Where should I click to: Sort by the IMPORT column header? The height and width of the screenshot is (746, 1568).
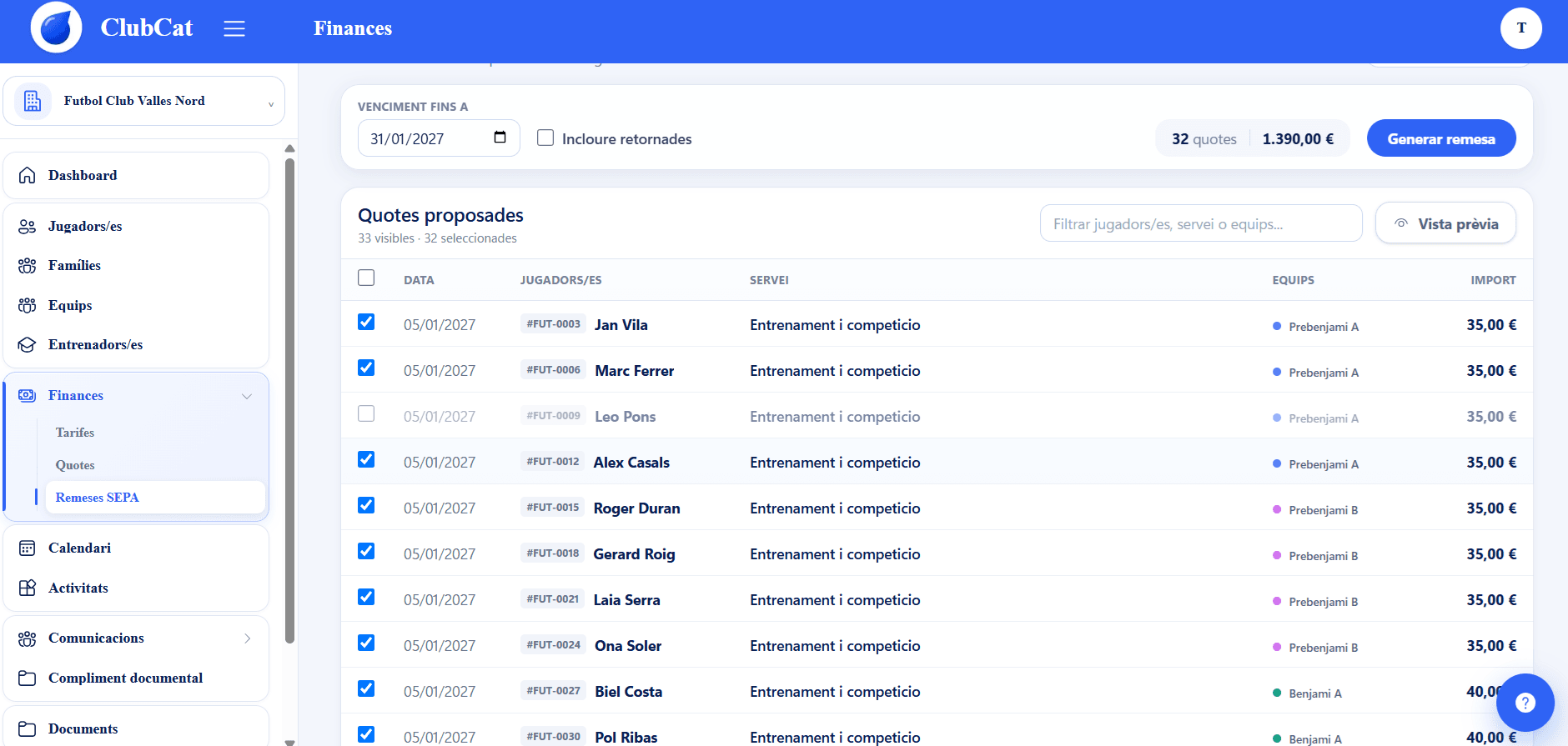click(x=1493, y=280)
